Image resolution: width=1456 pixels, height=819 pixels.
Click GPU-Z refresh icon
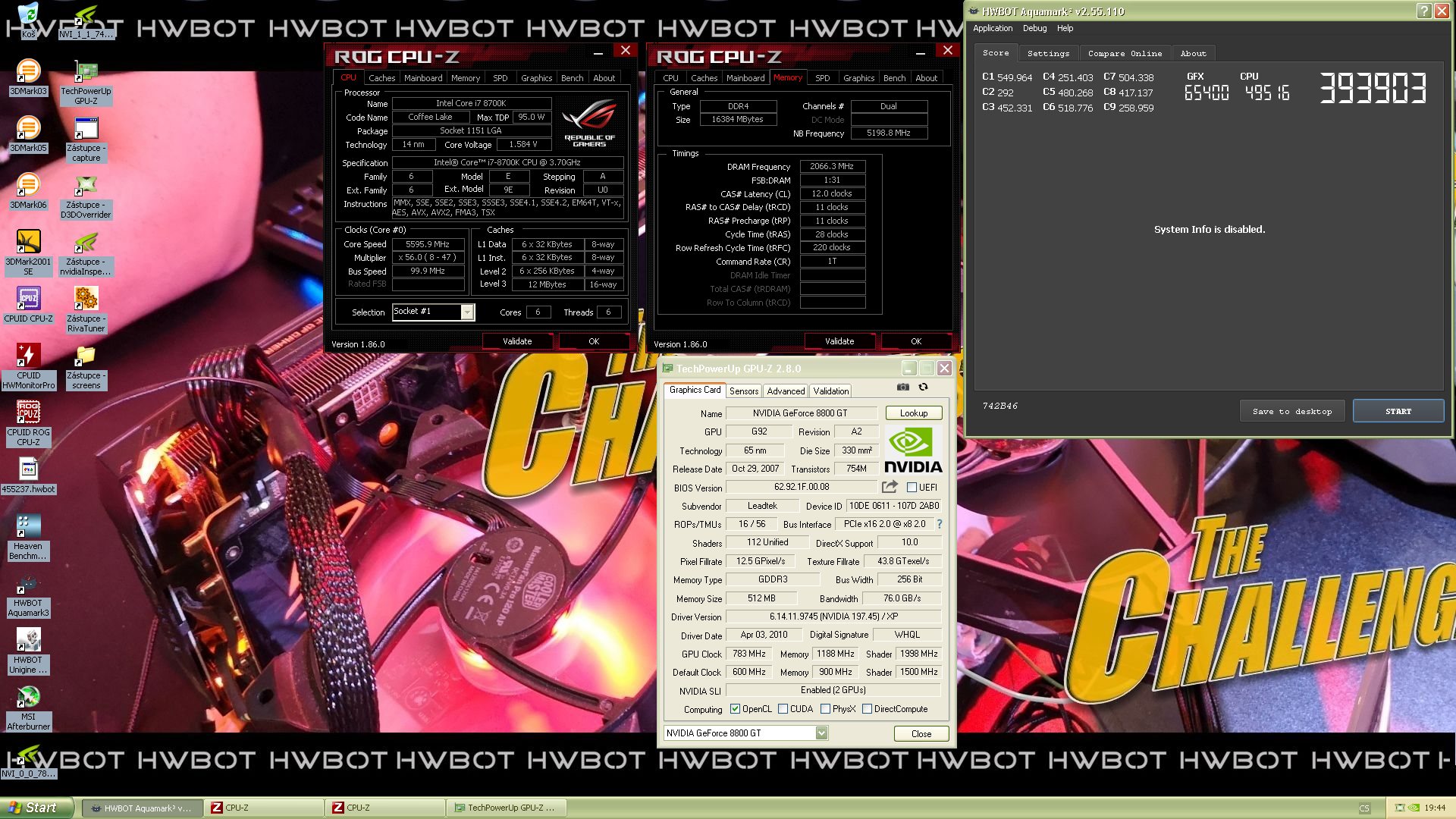[x=923, y=387]
